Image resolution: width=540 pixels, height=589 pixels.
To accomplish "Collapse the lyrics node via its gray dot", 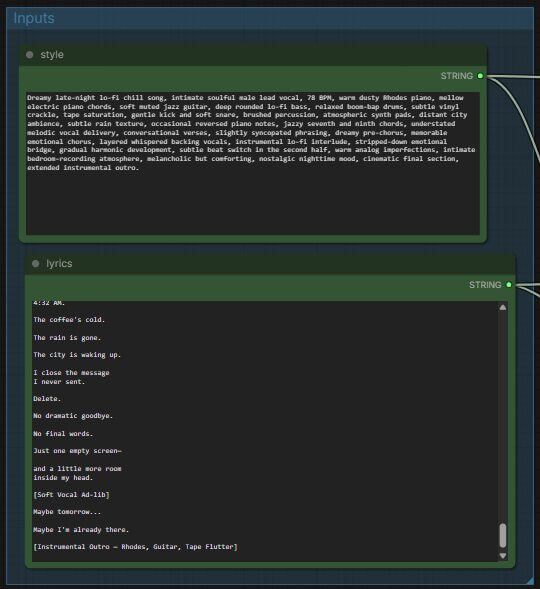I will pos(36,264).
